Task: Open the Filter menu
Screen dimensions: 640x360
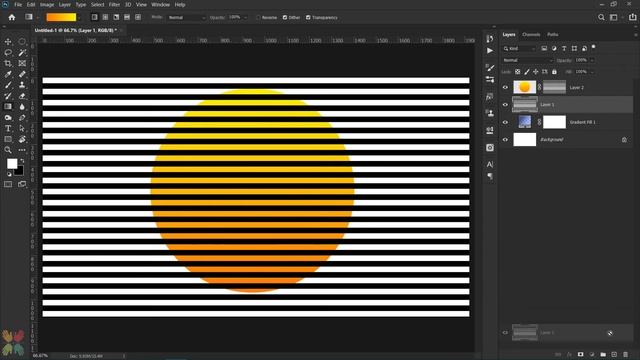Action: pos(114,4)
